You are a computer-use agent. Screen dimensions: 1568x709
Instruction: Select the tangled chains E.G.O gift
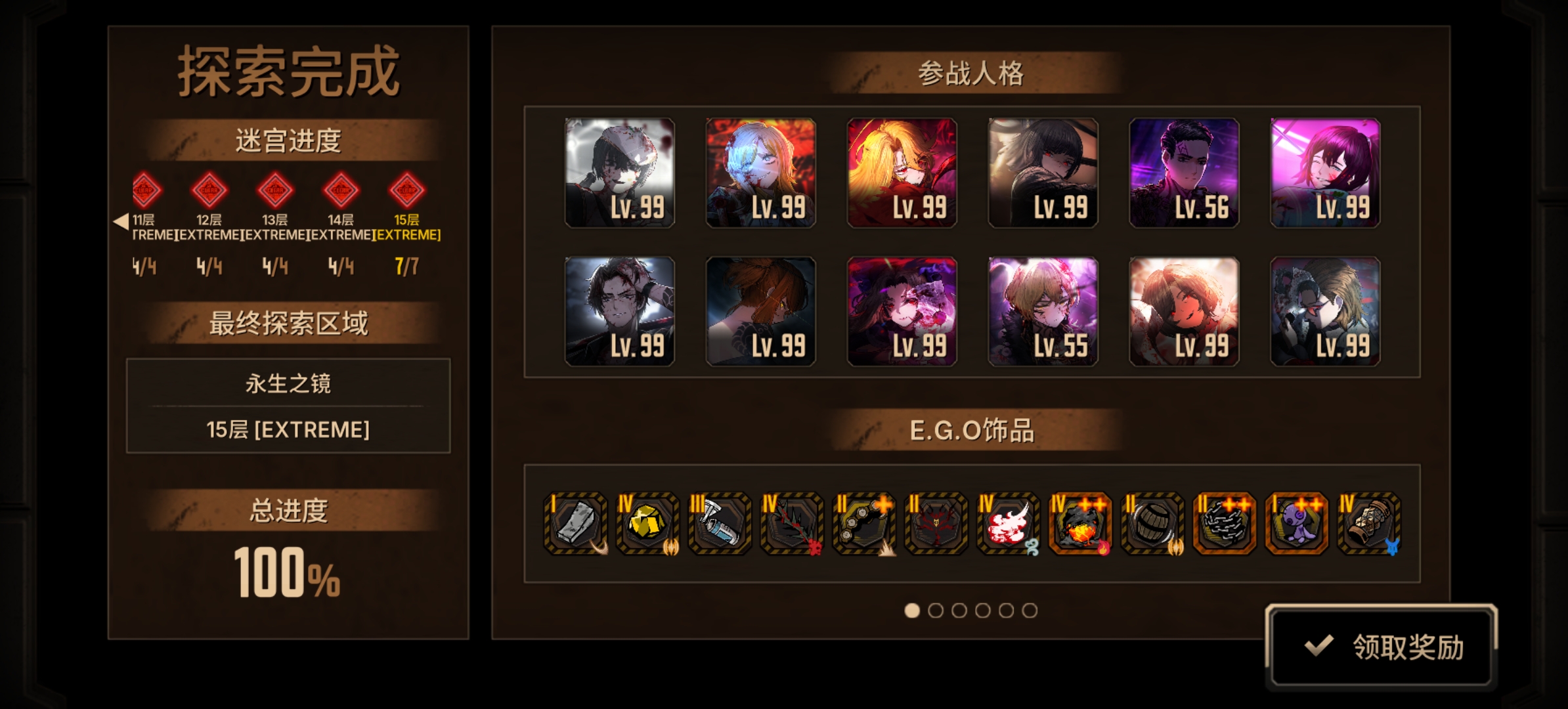[1225, 523]
